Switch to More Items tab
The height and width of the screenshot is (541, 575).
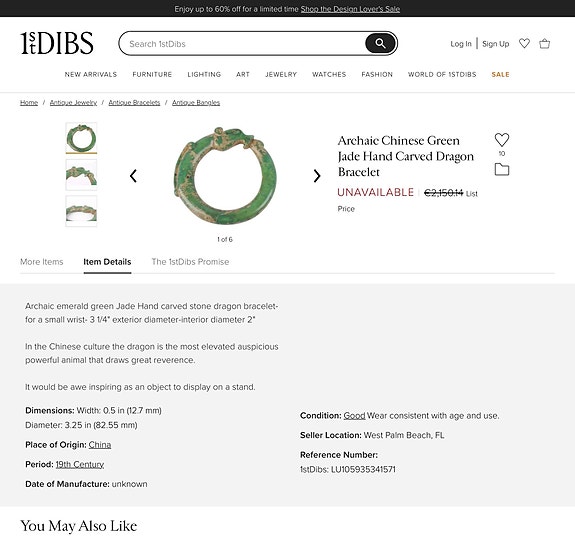[42, 262]
